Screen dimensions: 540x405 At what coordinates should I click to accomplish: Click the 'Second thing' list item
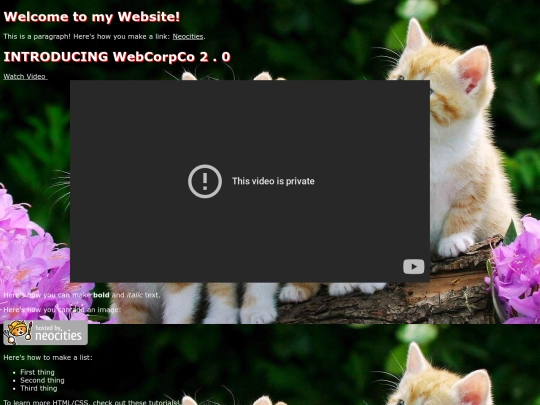click(x=42, y=380)
